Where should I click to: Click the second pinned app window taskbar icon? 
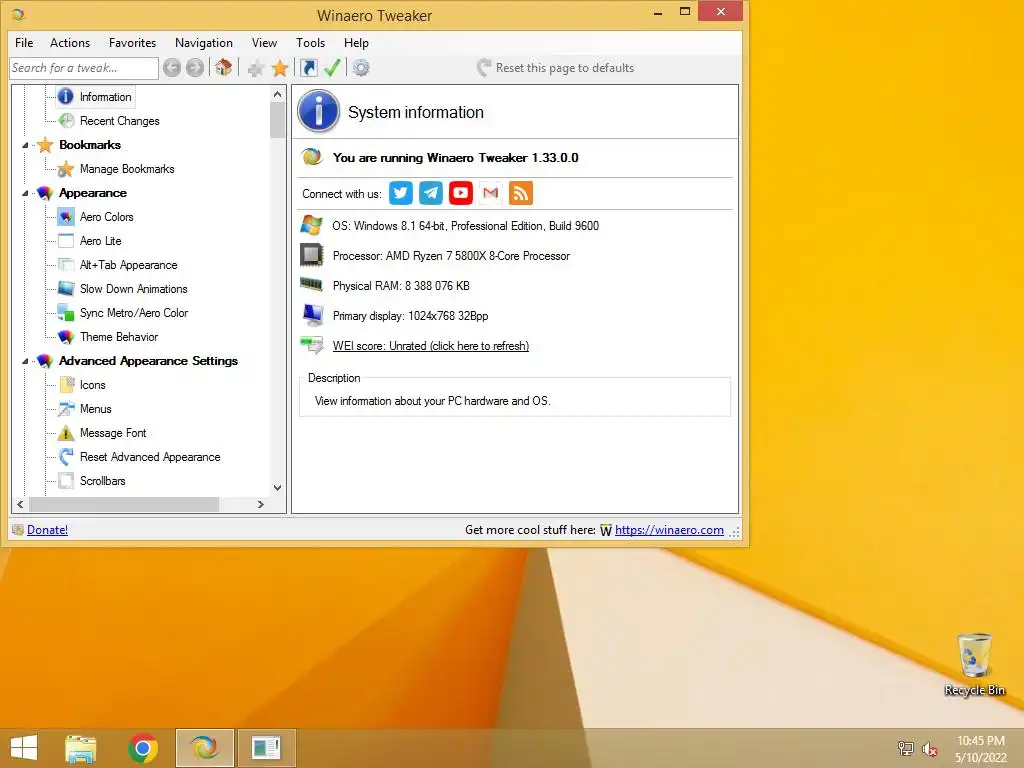click(x=266, y=748)
